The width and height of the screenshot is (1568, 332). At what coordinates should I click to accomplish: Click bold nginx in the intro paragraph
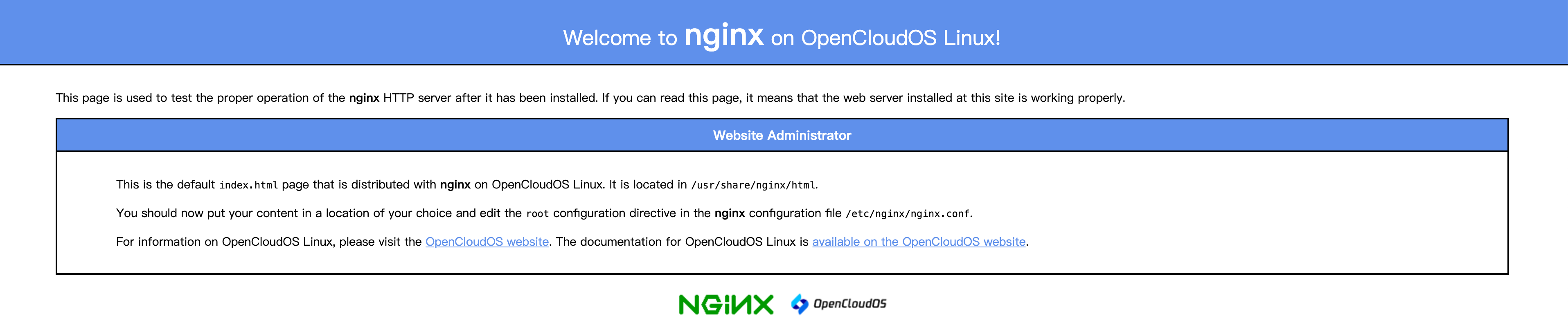tap(364, 98)
